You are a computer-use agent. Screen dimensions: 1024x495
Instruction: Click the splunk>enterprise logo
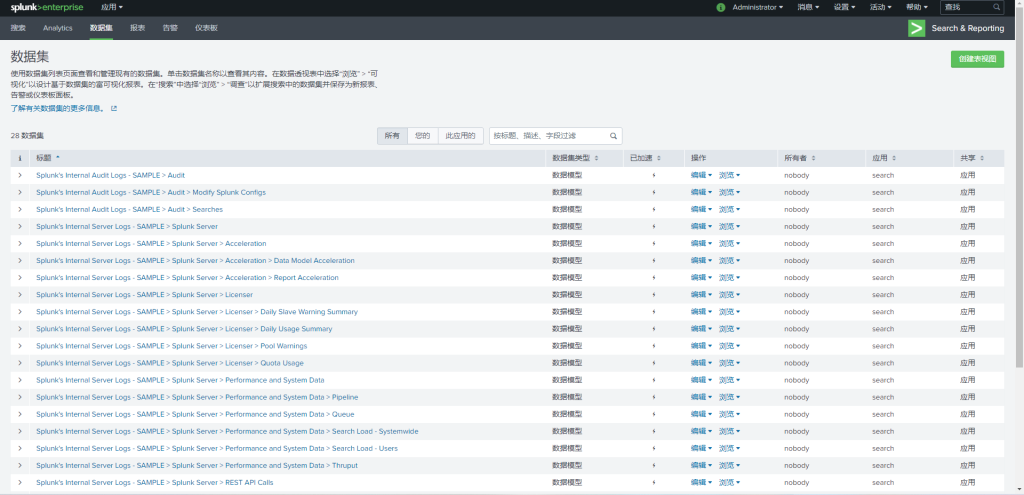[49, 7]
